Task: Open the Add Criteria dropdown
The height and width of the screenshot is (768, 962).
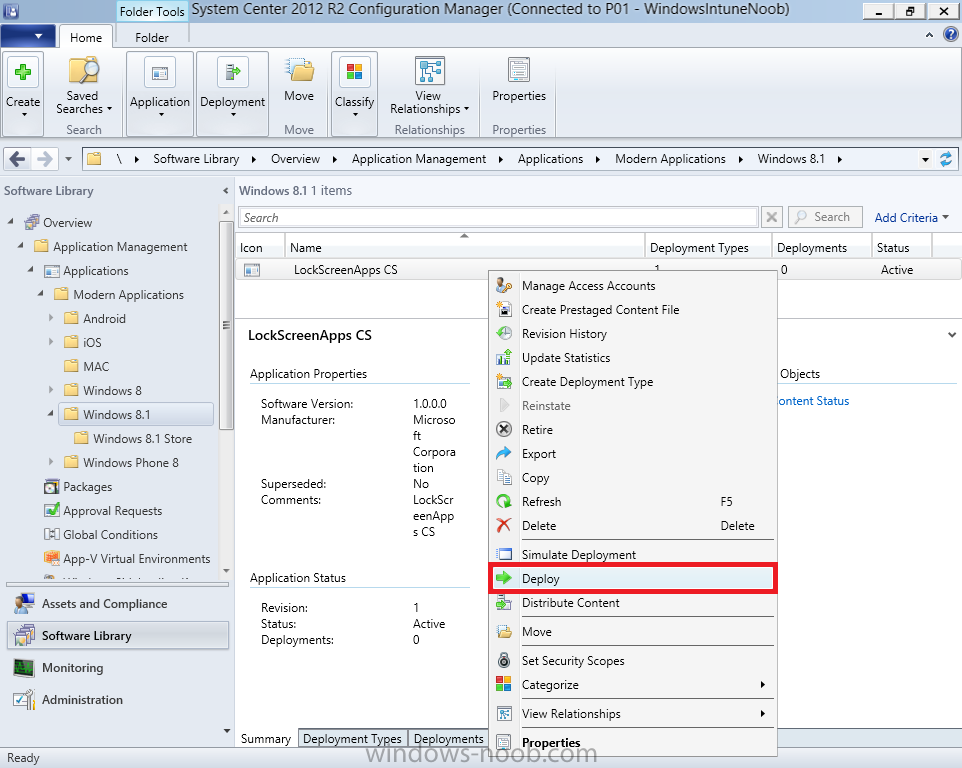Action: [x=912, y=217]
